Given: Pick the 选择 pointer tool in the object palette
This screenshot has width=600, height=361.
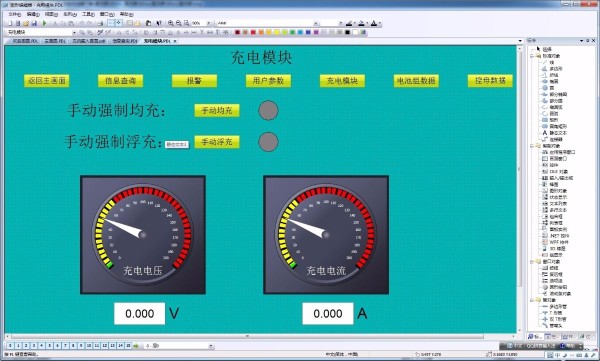Looking at the screenshot, I should (545, 49).
